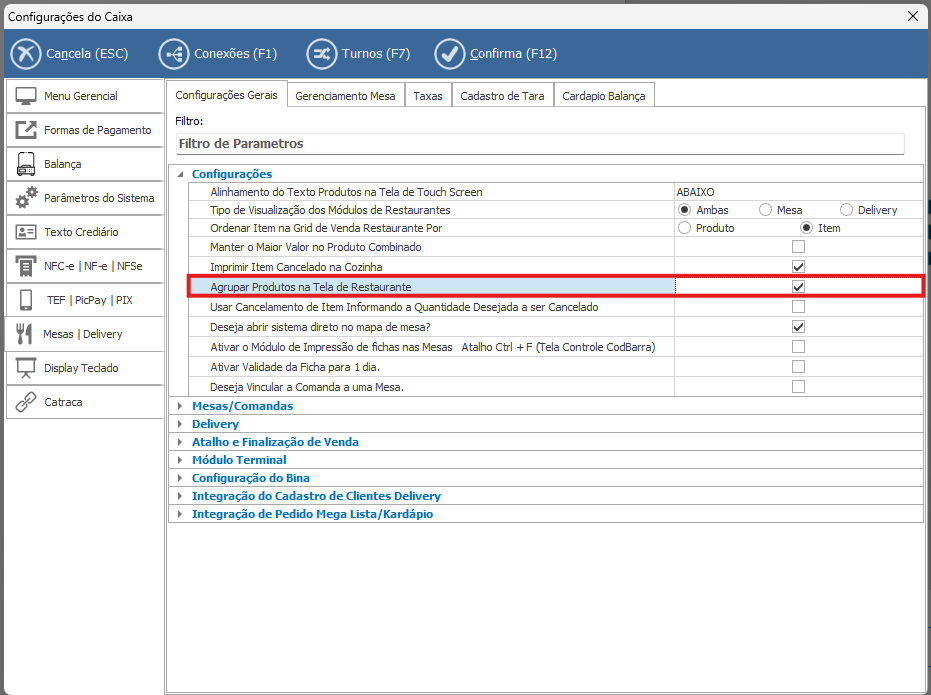Click the Filtro de Parametros field
The height and width of the screenshot is (695, 931).
point(538,144)
